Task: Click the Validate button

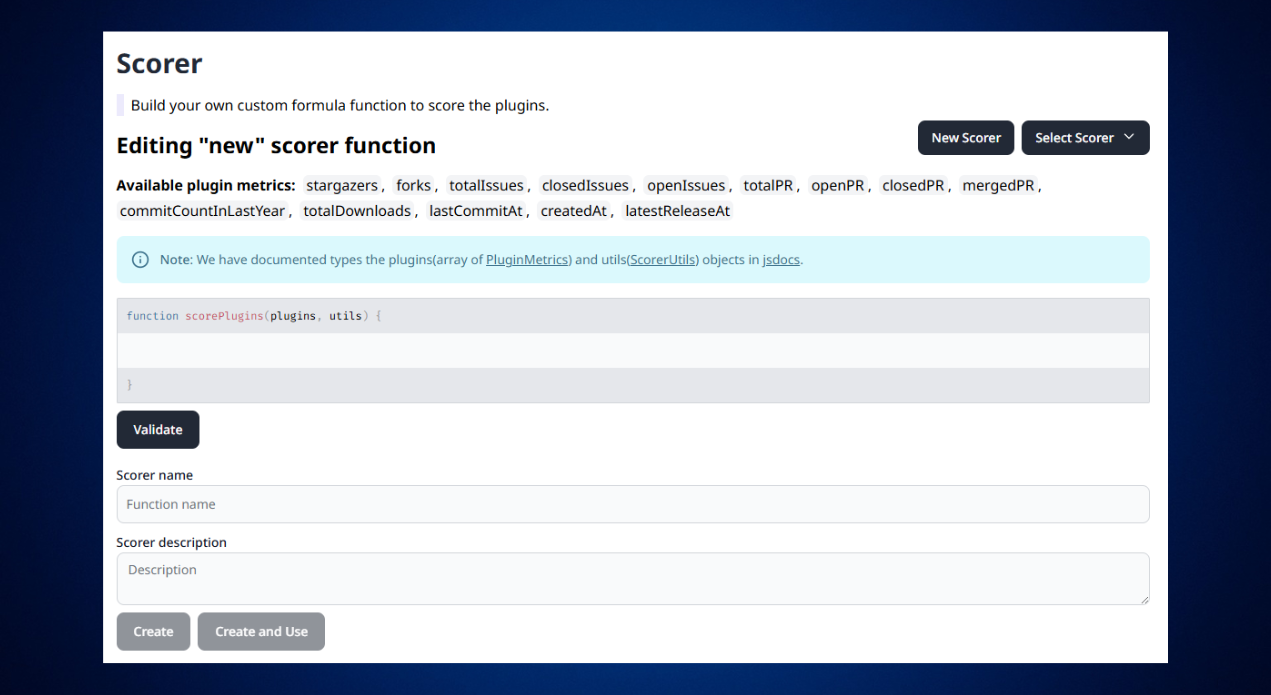Action: 157,429
